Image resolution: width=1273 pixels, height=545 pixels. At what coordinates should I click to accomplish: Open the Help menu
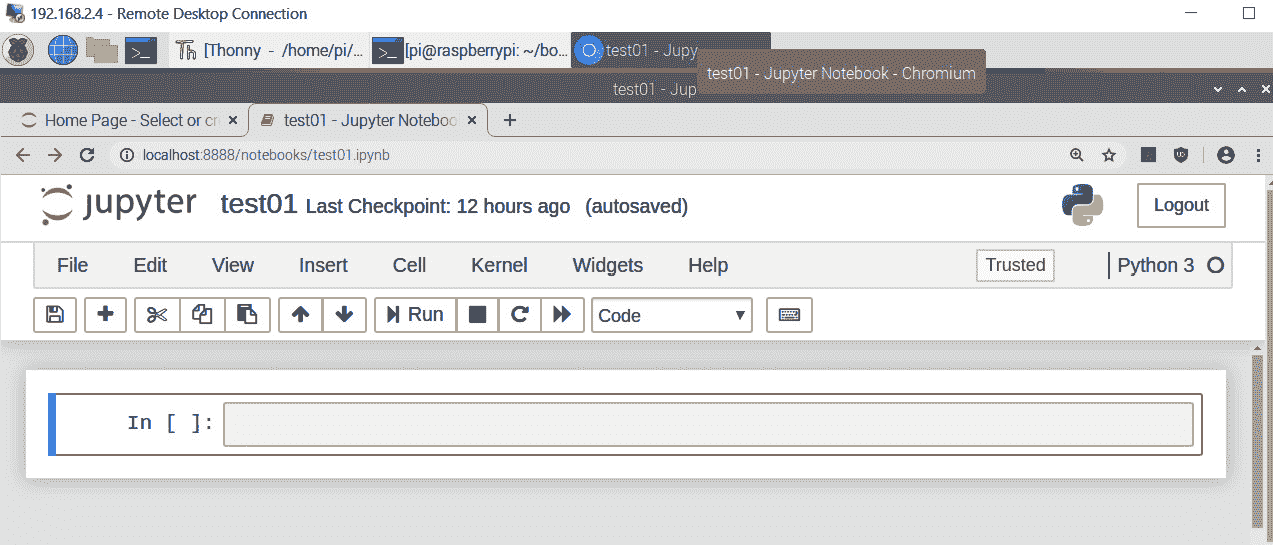[708, 265]
